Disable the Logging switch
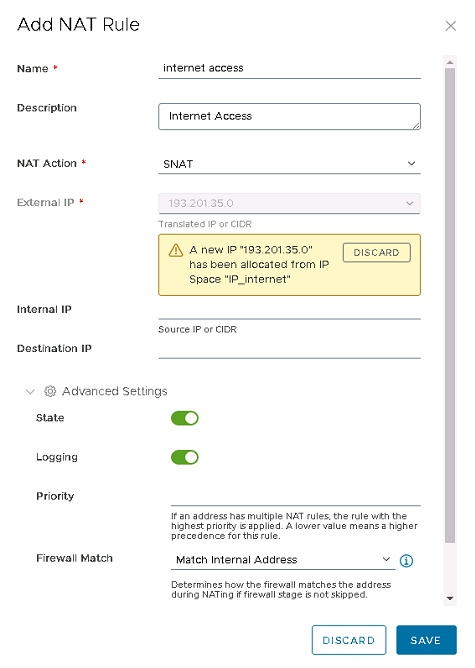 (185, 458)
